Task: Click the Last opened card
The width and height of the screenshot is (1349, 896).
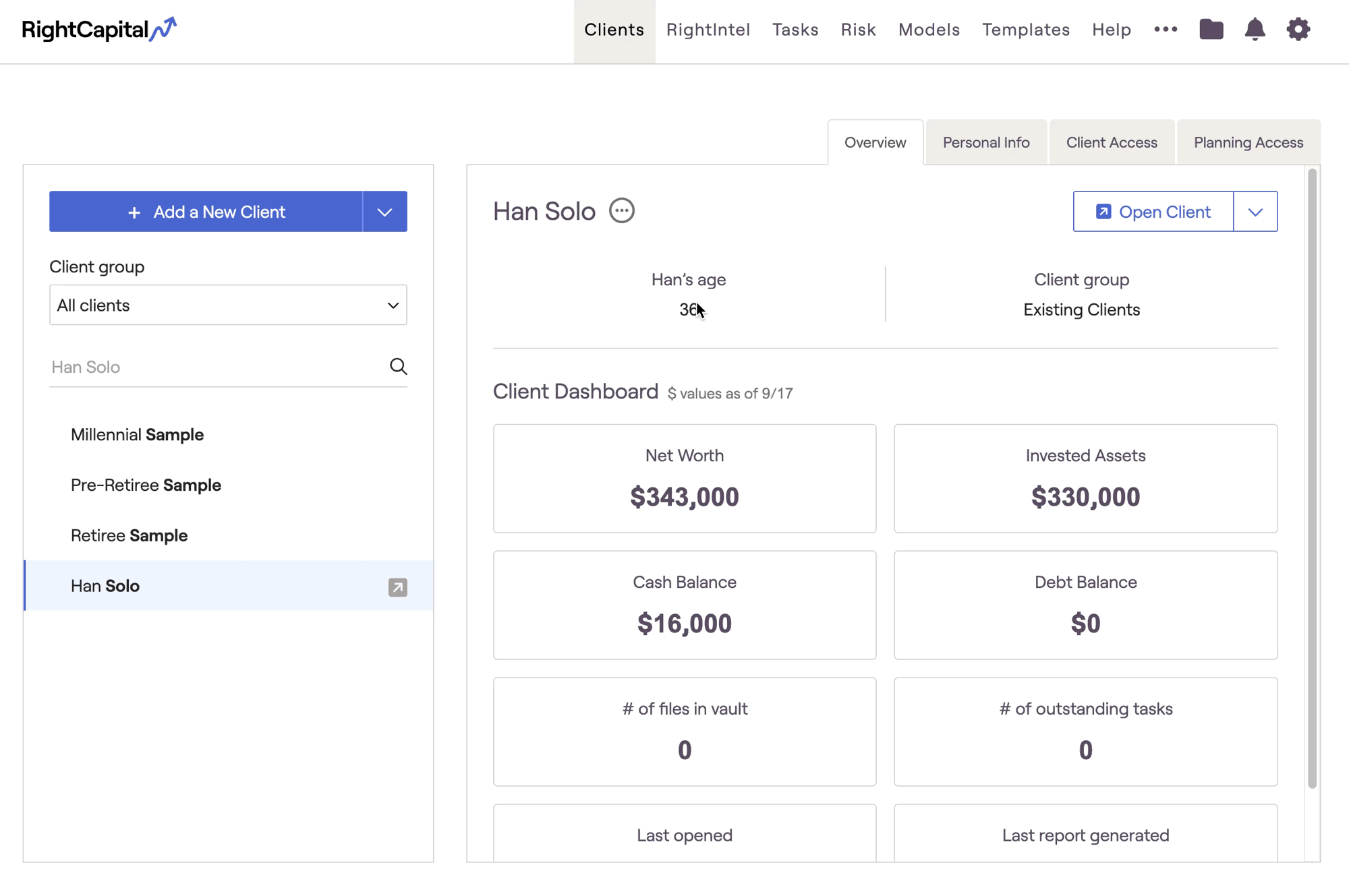Action: tap(685, 833)
